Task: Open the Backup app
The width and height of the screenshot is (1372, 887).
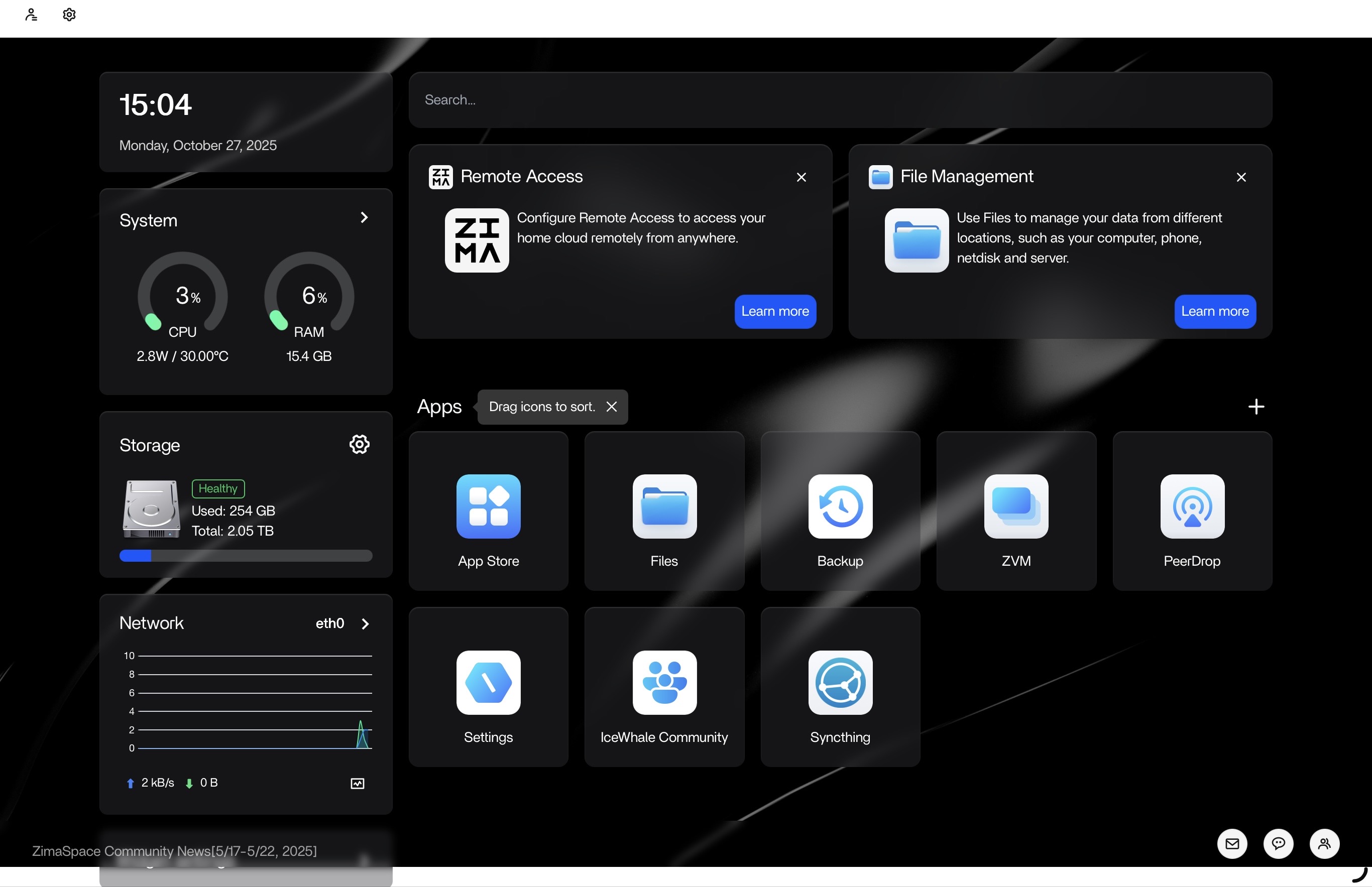Action: click(840, 507)
